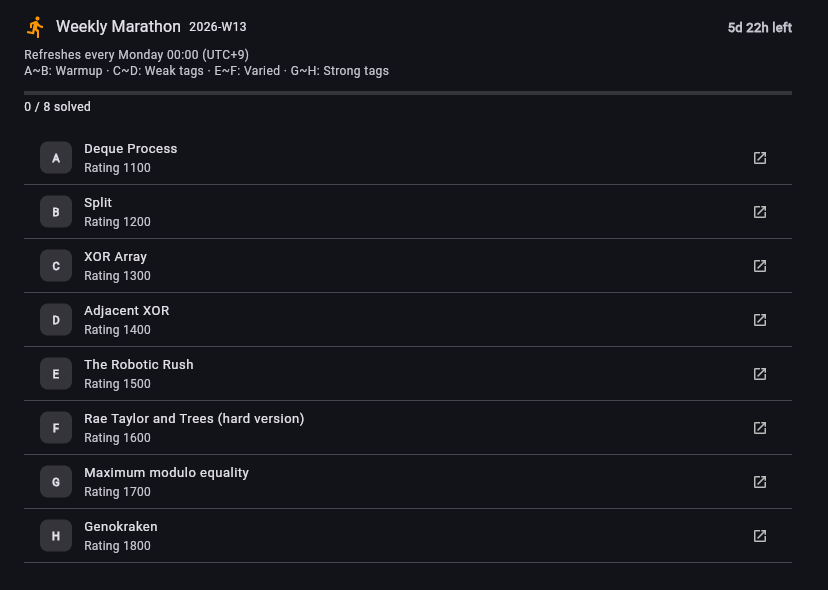Open external link for Adjacent XOR
828x590 pixels.
pyautogui.click(x=760, y=320)
